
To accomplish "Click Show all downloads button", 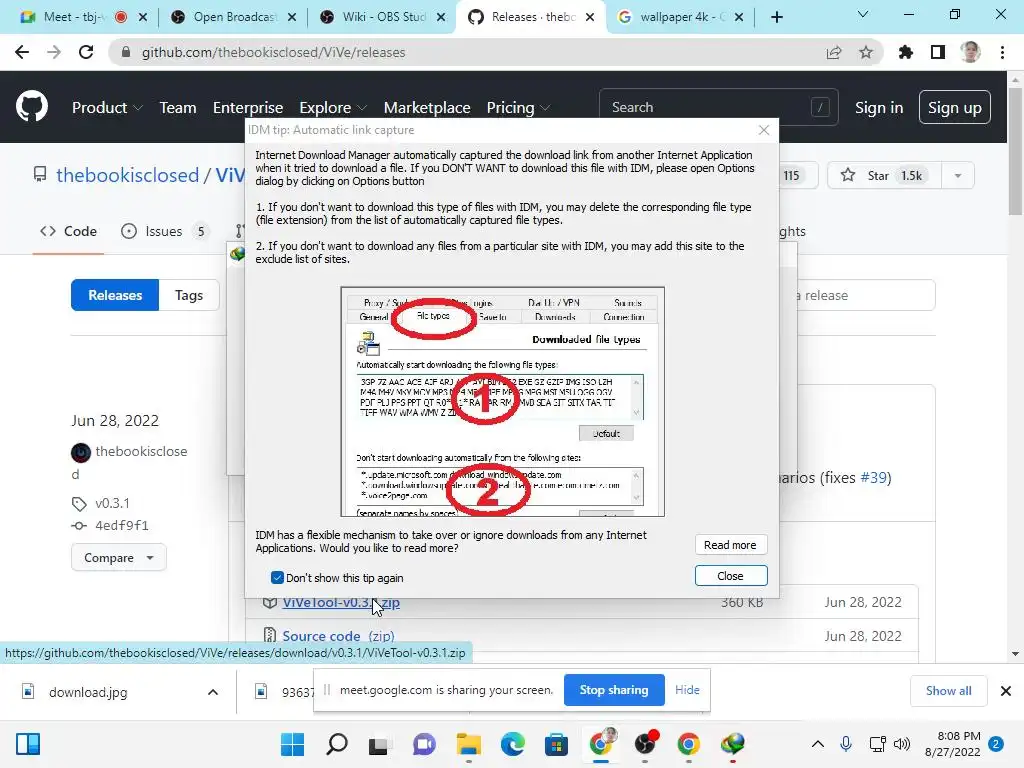I will click(948, 691).
